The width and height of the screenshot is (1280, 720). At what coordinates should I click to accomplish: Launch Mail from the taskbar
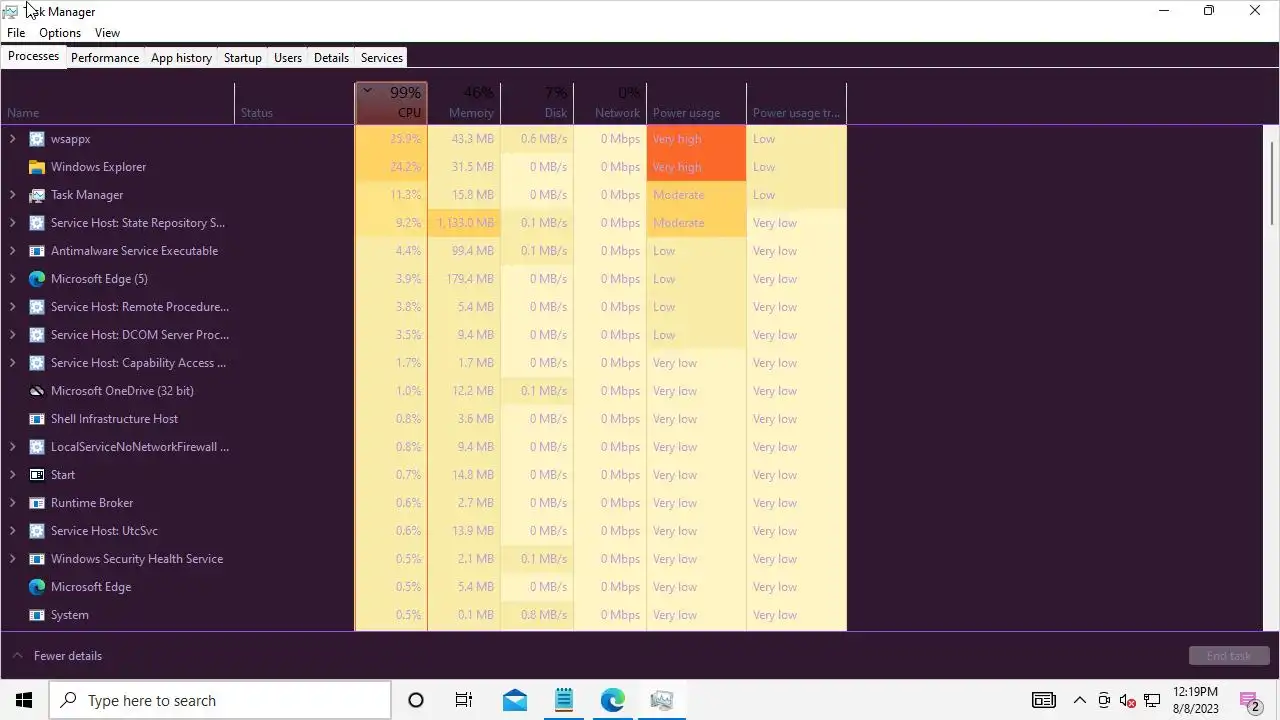515,700
